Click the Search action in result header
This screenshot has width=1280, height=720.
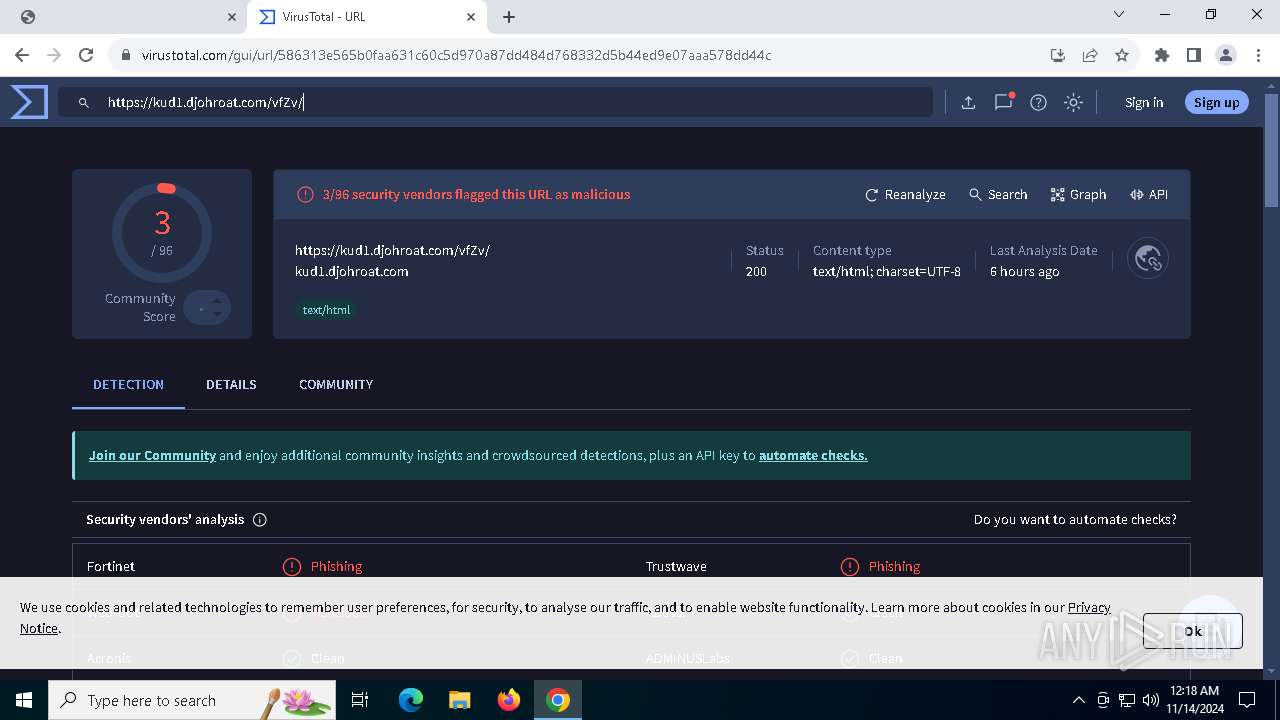click(x=998, y=195)
